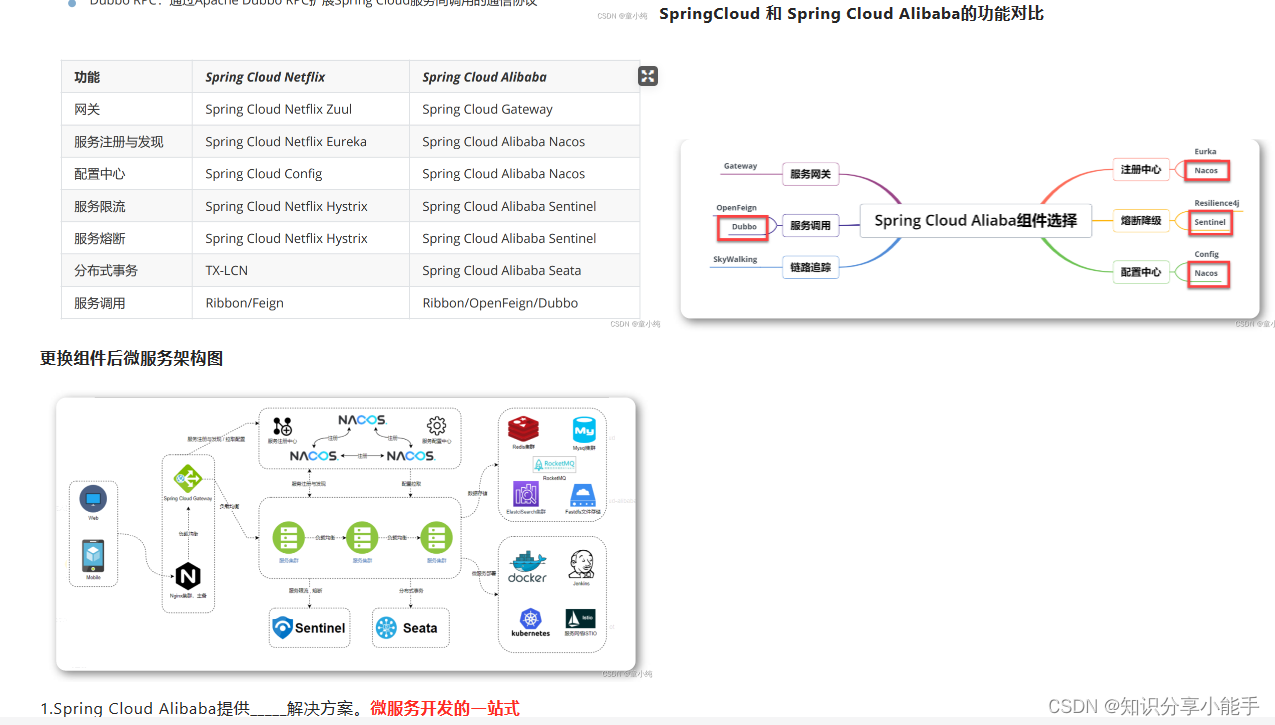Click the Fastdfs file storage icon
Image resolution: width=1275 pixels, height=725 pixels.
click(583, 494)
